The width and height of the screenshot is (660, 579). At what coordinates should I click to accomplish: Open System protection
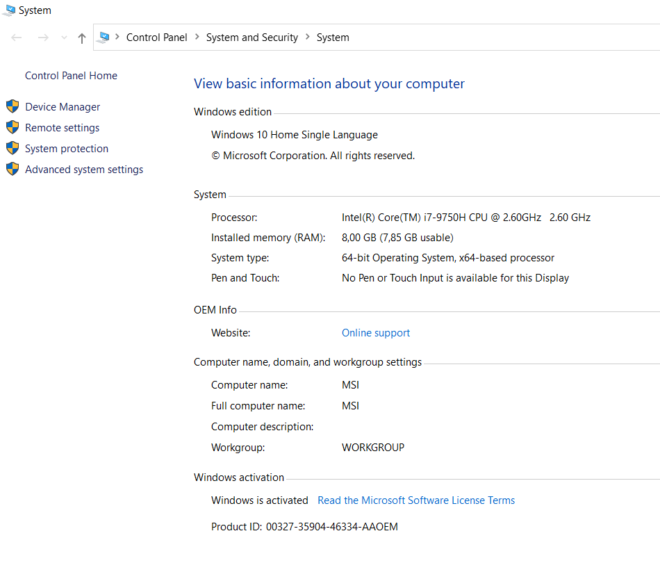click(67, 149)
